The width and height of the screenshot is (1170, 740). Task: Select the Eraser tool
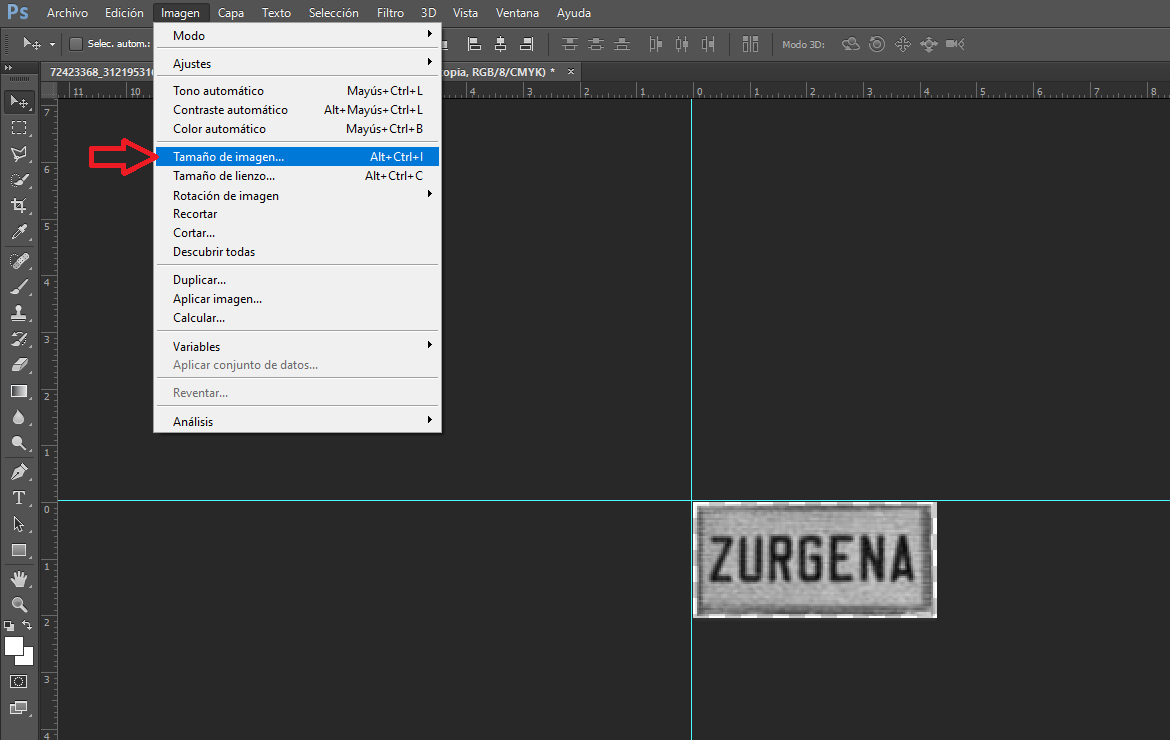19,365
